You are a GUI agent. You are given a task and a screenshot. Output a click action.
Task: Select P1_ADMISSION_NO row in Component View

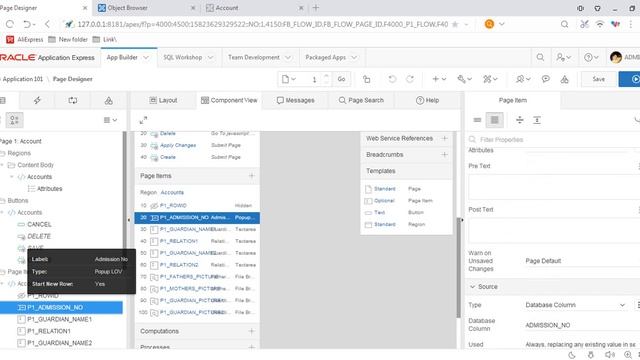197,218
